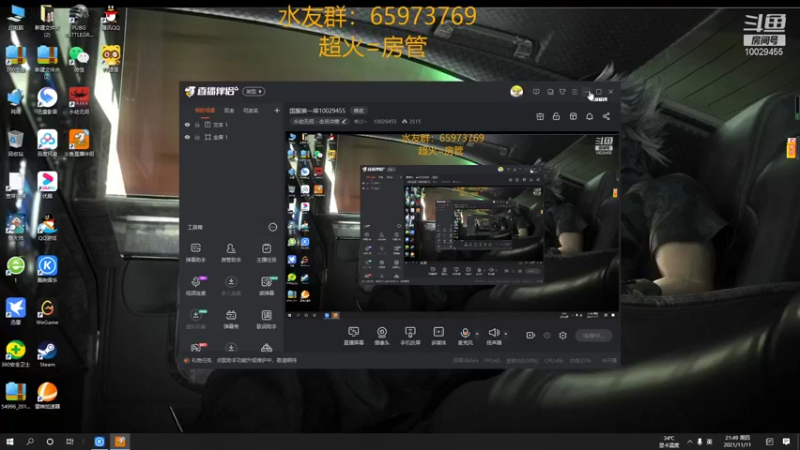
Task: Open the message icon in title bar
Action: 536,92
